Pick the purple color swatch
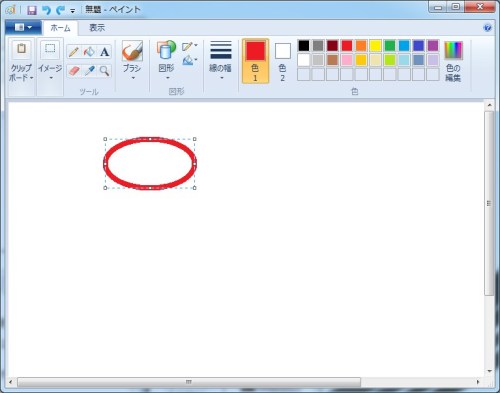The width and height of the screenshot is (500, 393). [x=433, y=46]
